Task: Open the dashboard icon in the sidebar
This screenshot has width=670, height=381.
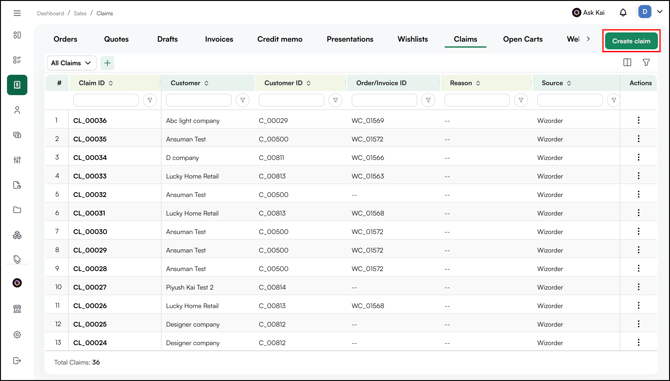Action: (17, 35)
